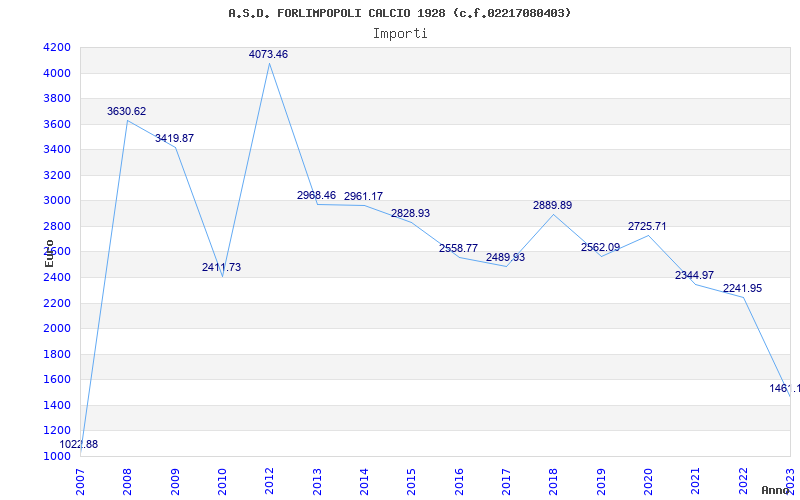Select the 2009 x-axis year label
The width and height of the screenshot is (800, 500).
(174, 482)
